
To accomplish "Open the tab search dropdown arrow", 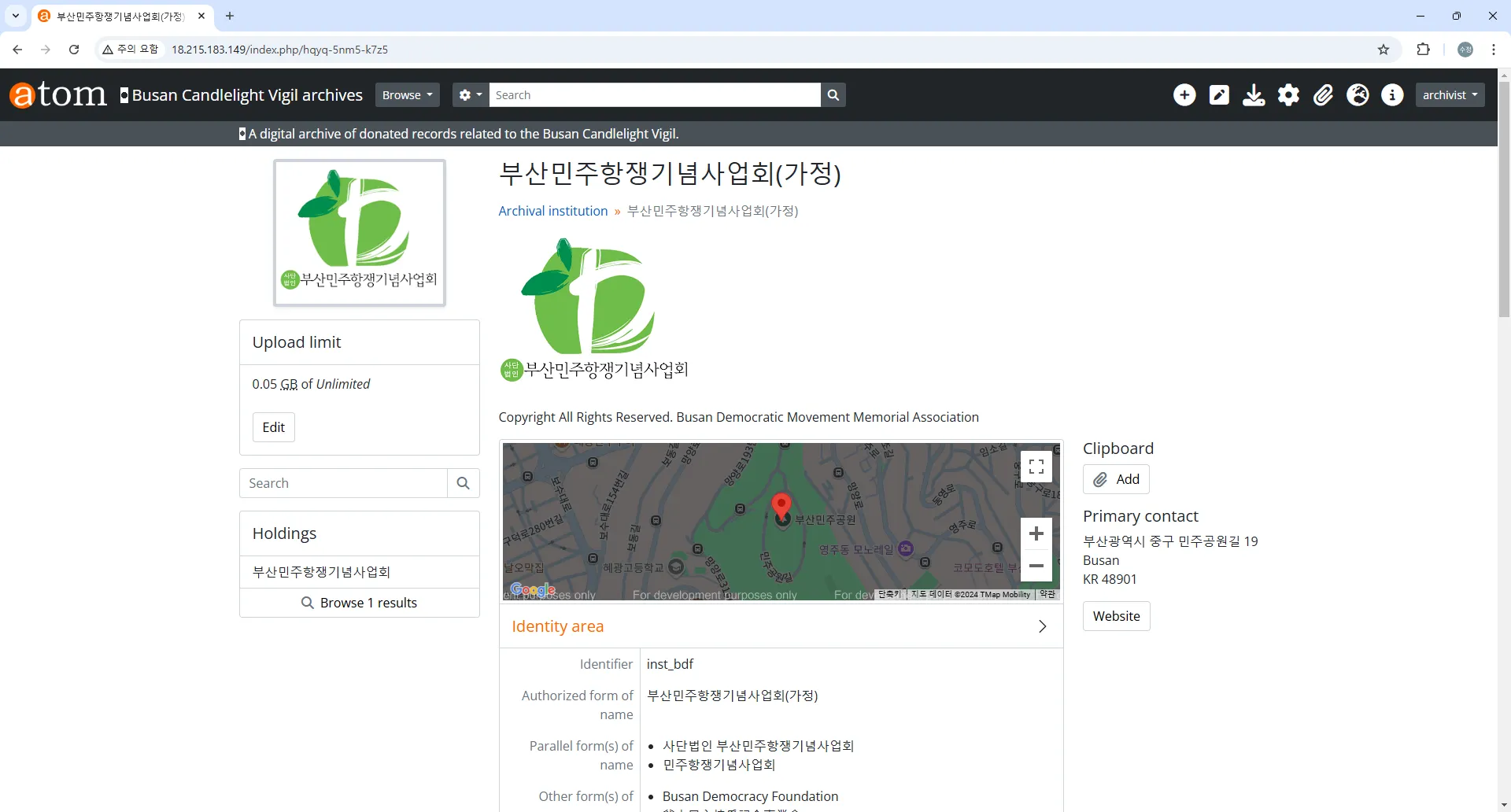I will (16, 16).
